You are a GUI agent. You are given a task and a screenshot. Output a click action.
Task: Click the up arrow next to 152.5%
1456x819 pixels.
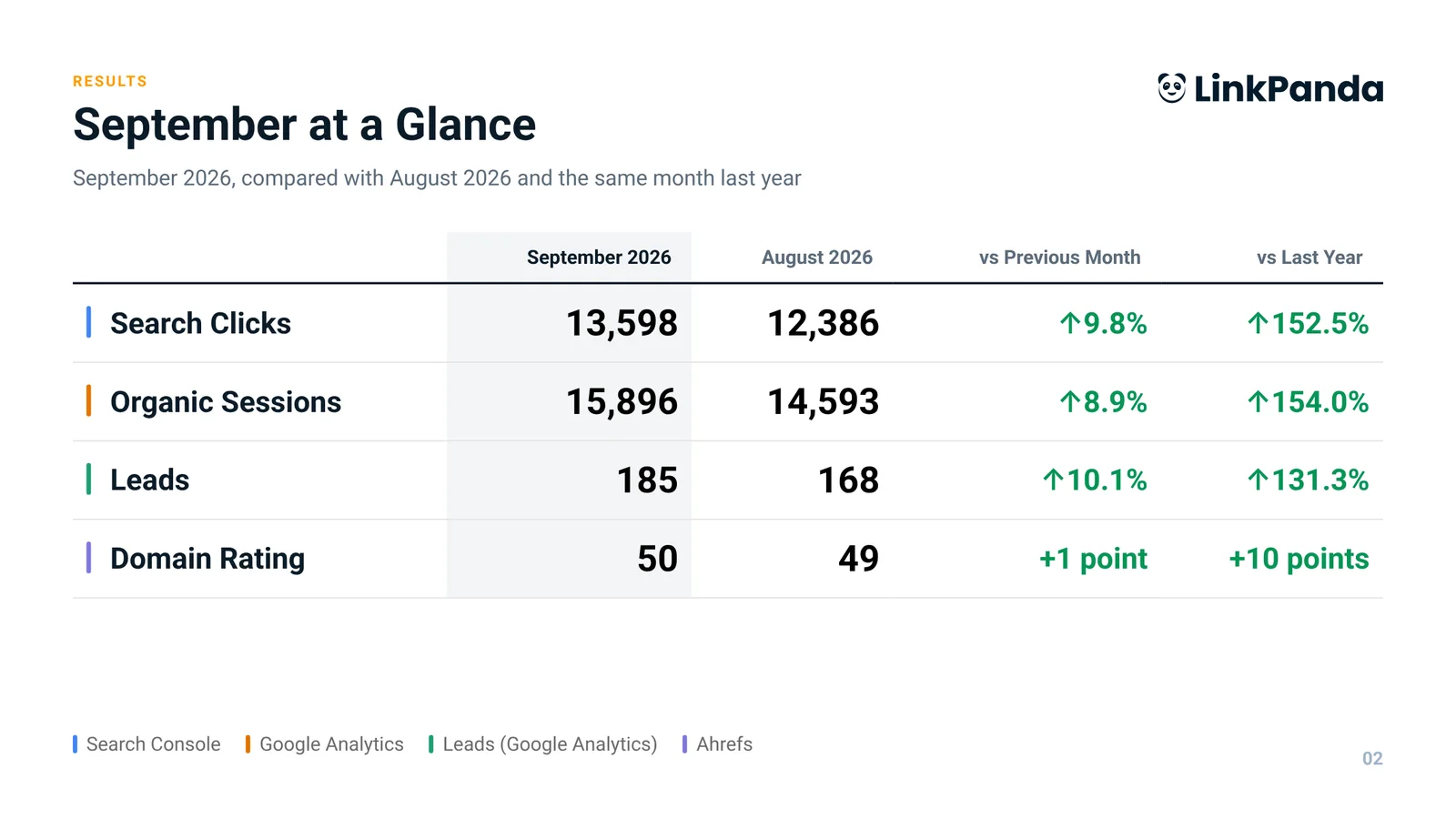(1258, 323)
